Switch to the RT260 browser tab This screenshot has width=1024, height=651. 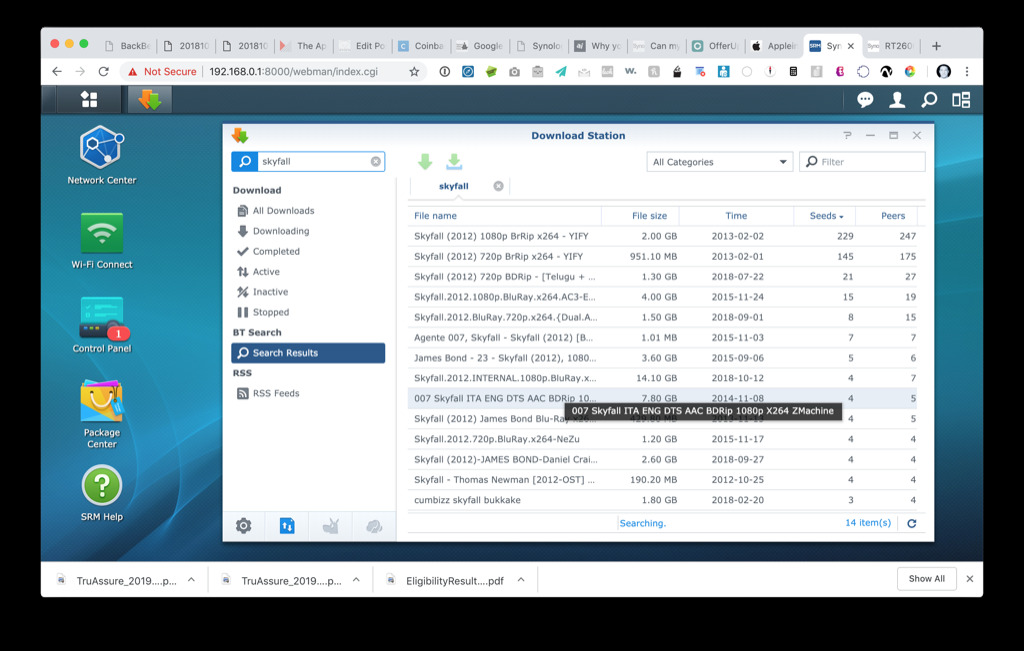(x=891, y=46)
